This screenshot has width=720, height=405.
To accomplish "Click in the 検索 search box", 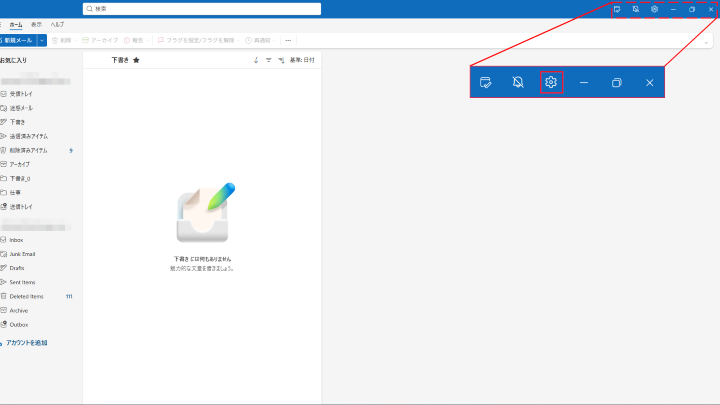I will [x=200, y=9].
